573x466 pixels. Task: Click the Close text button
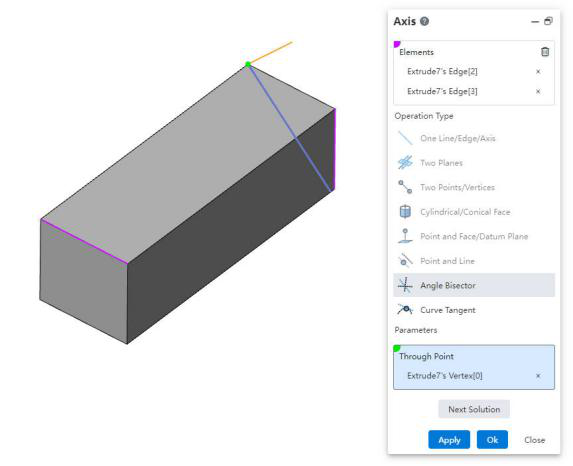point(535,440)
